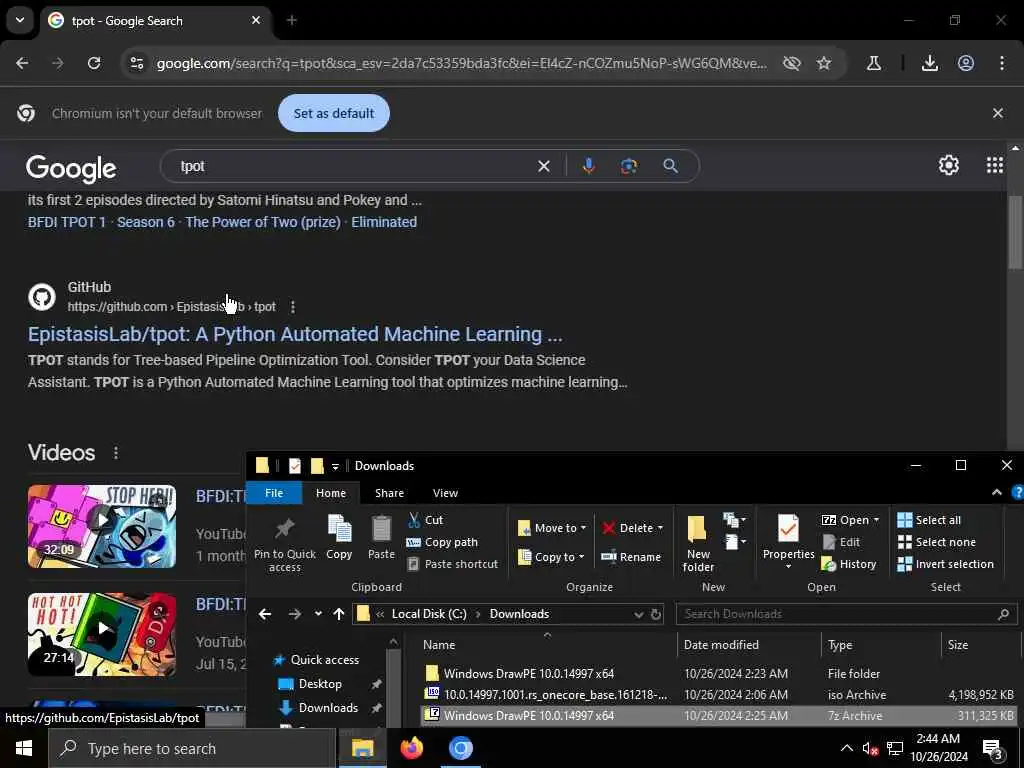1024x768 pixels.
Task: Open the Properties dropdown in Explorer
Action: click(788, 566)
